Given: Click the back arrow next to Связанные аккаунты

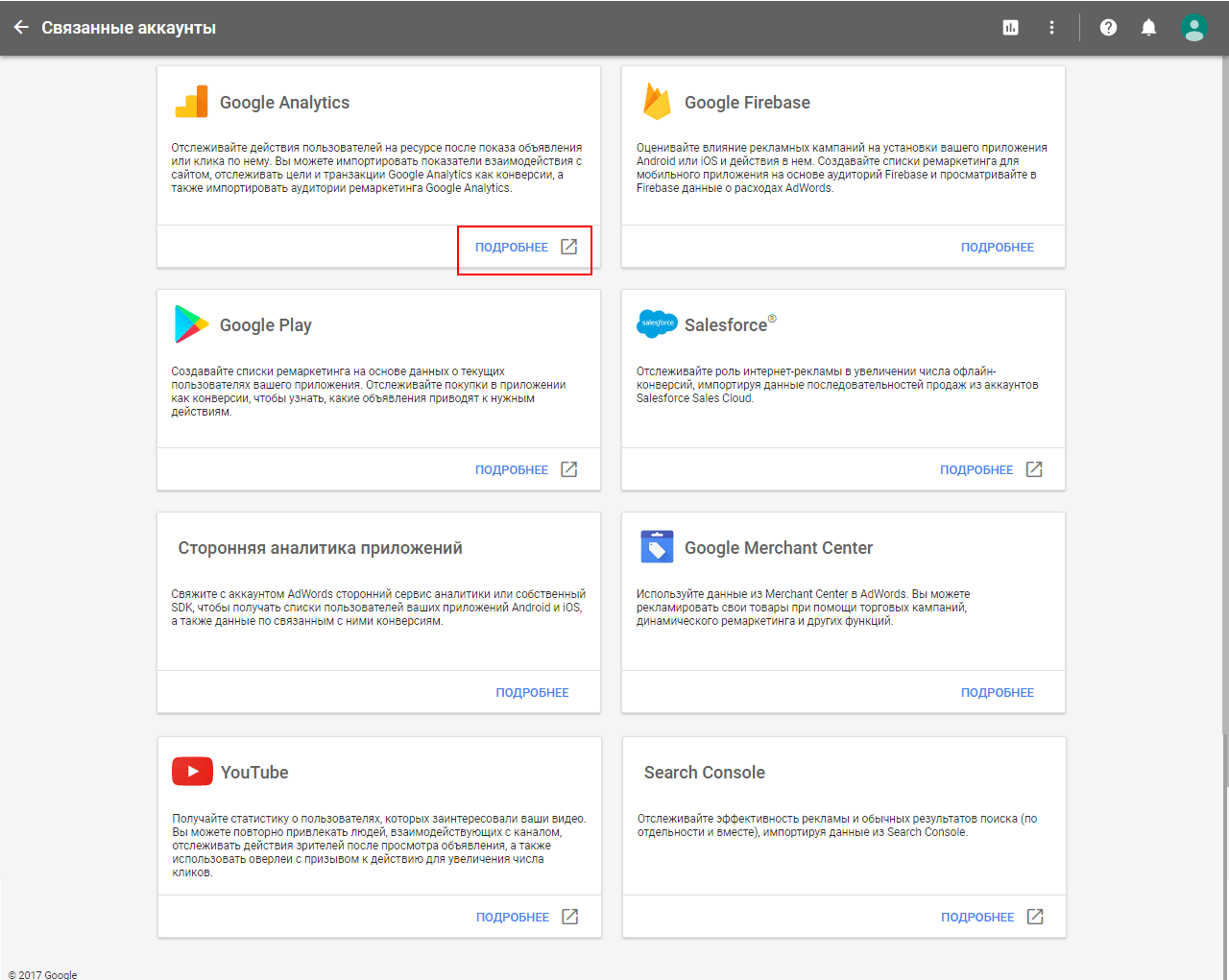Looking at the screenshot, I should [21, 27].
